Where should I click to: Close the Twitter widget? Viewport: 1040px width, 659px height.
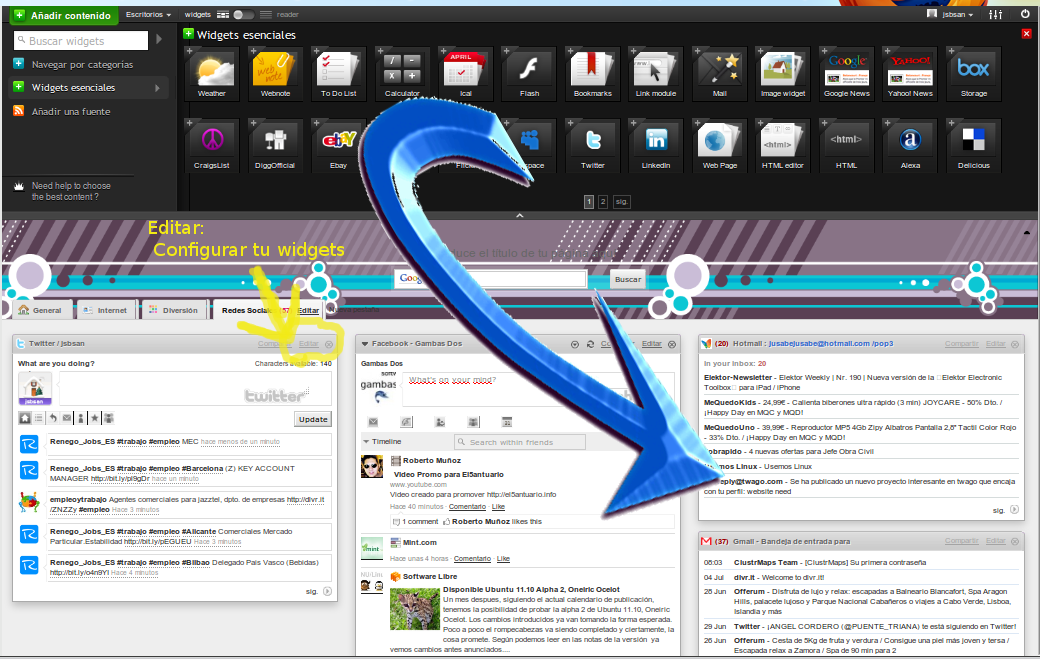[x=329, y=344]
